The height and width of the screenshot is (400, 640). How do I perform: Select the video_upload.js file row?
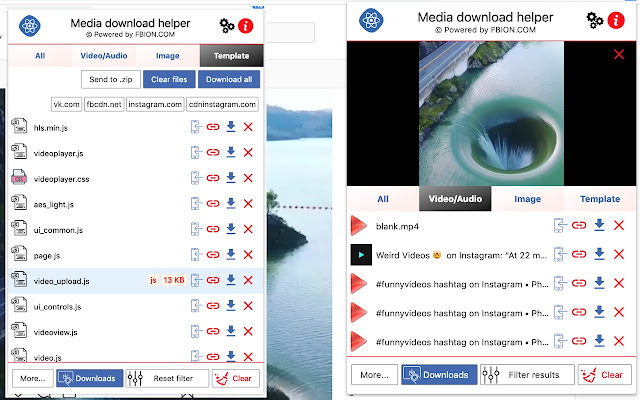(136, 280)
